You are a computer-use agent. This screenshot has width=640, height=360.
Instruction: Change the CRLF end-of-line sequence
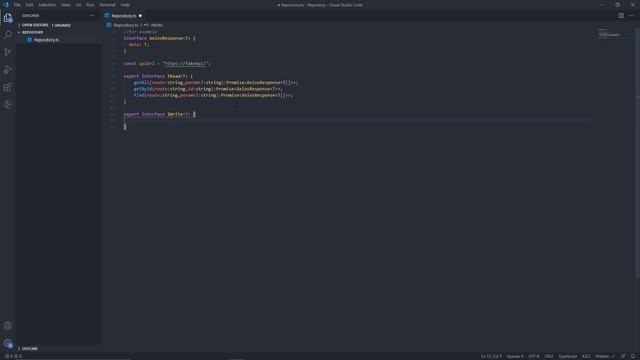549,356
